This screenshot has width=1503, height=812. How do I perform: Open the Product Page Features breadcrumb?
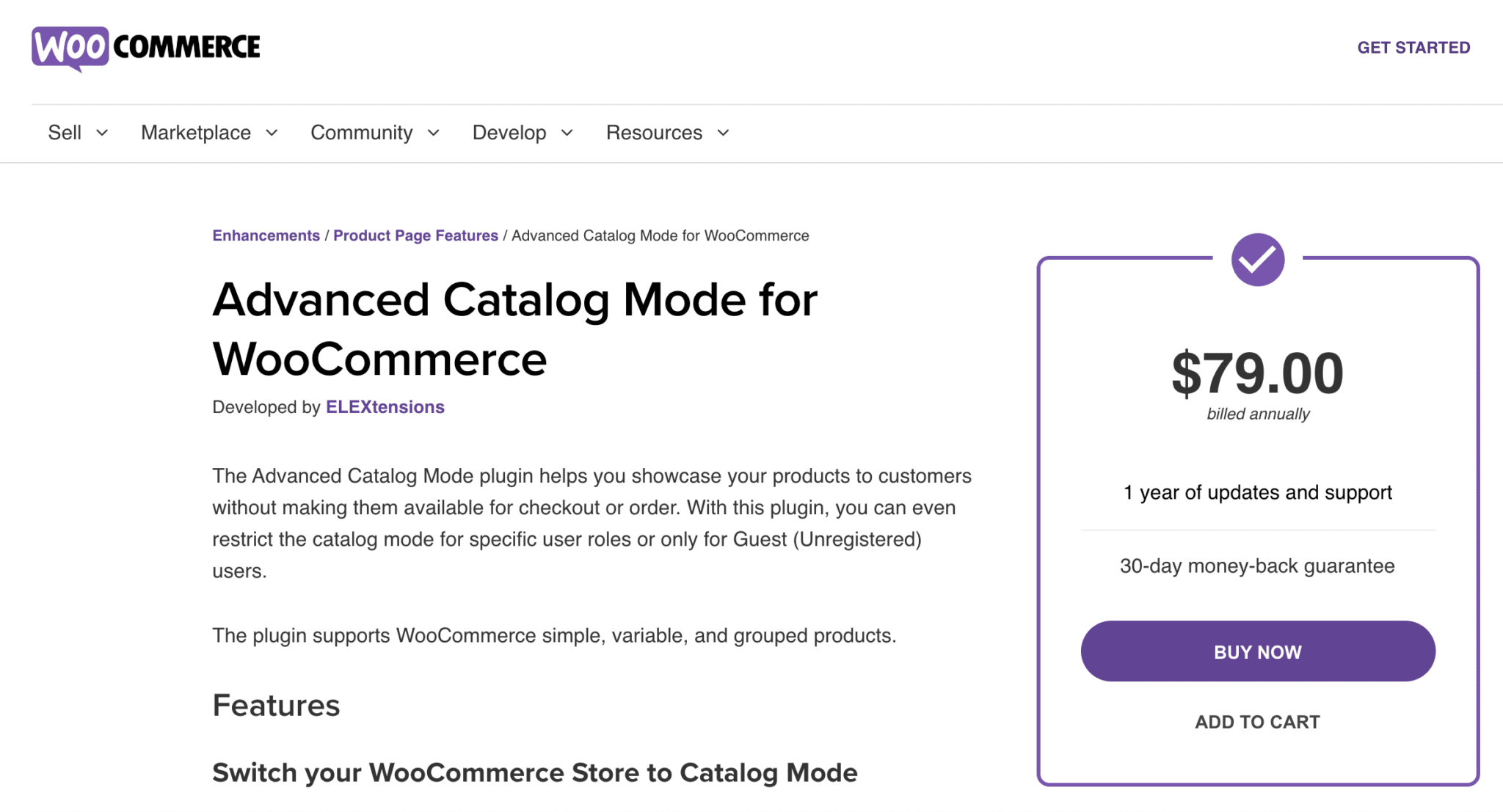pos(415,235)
